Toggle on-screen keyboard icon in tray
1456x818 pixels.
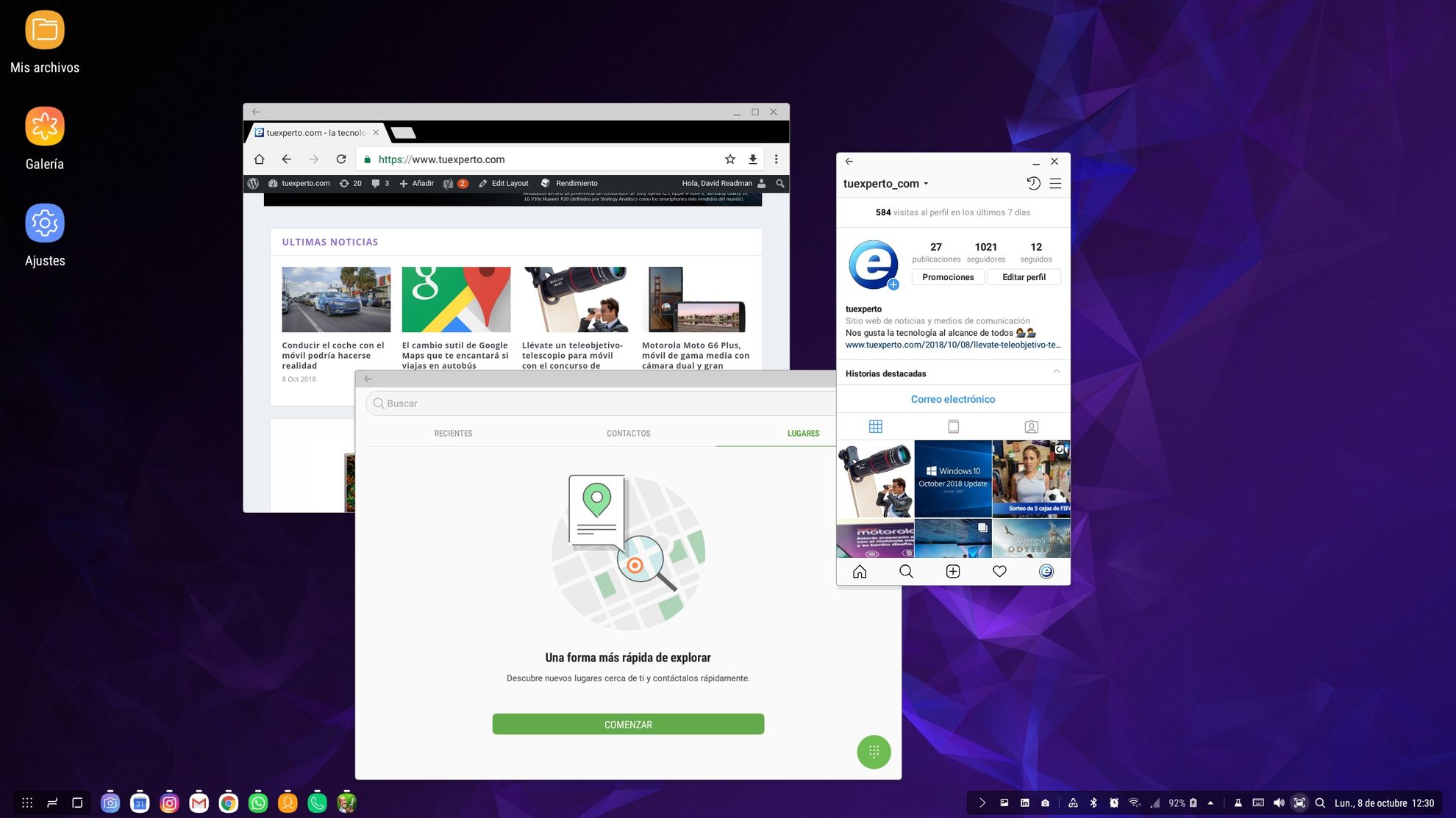click(1258, 803)
